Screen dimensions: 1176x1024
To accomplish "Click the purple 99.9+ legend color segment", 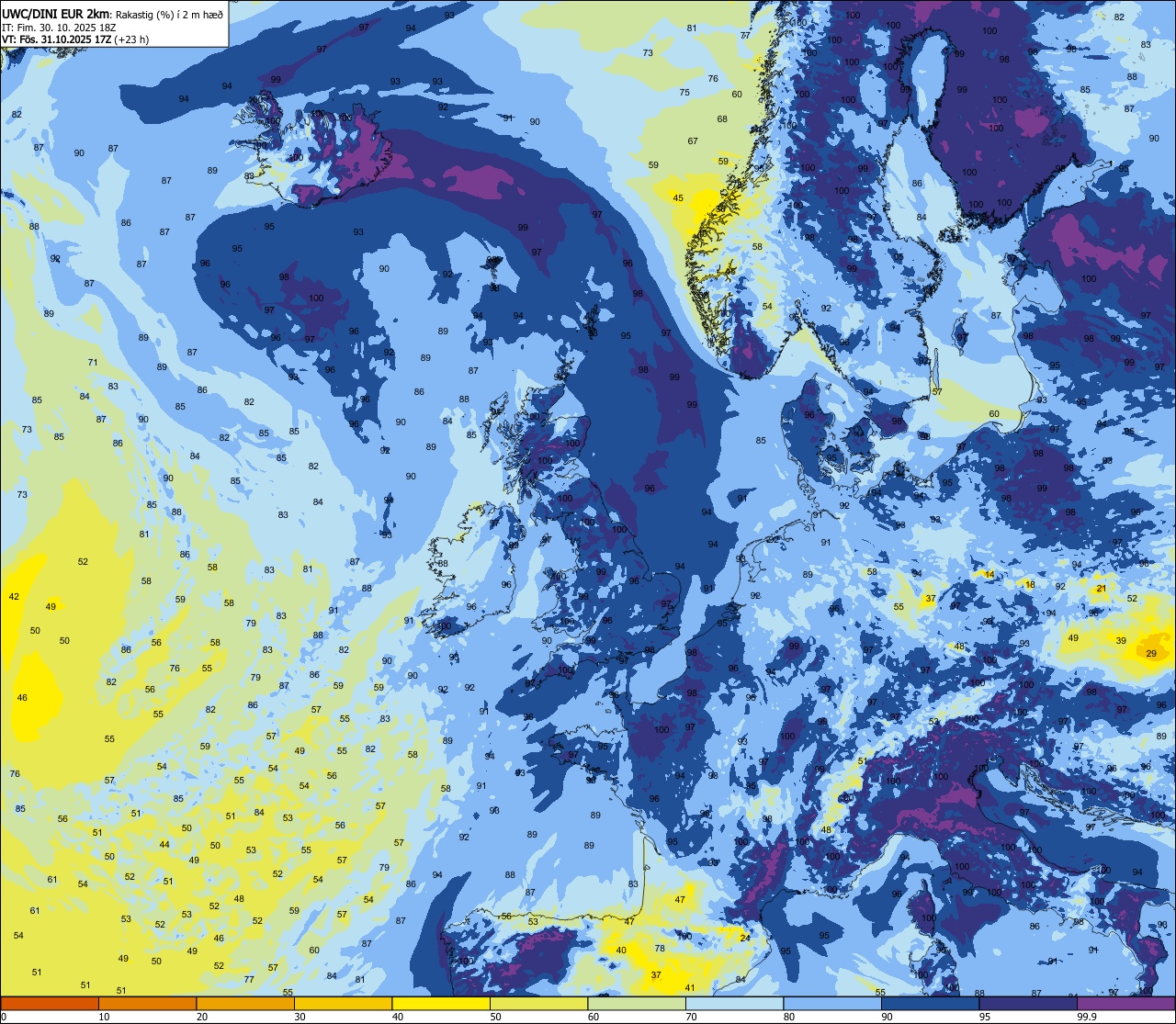I will pos(1125,1003).
